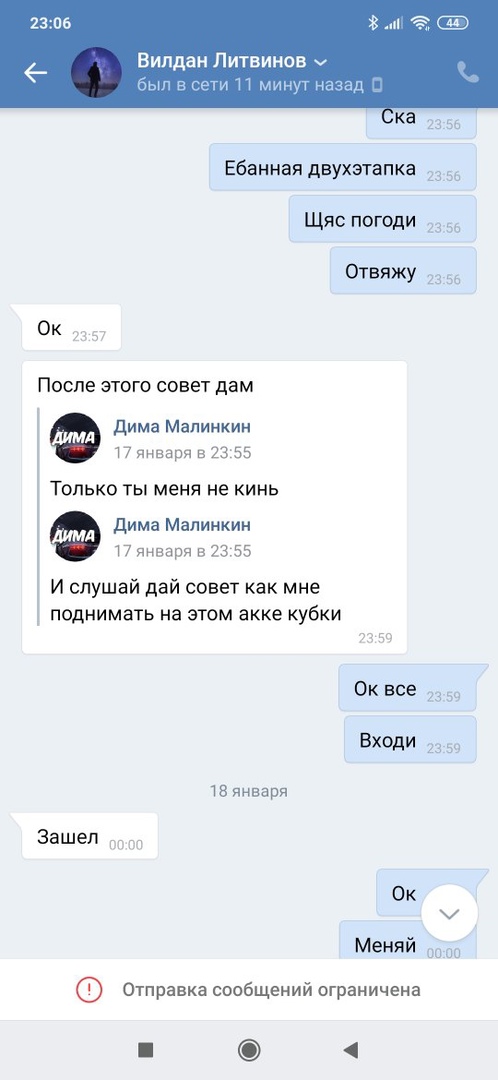Tap the Android home circle button

click(x=249, y=1050)
